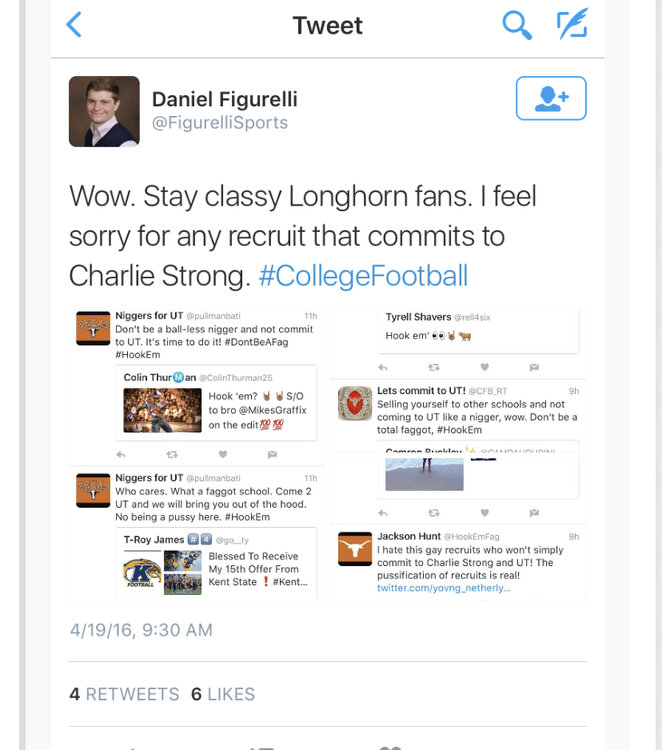View the 4 Retweets list

click(x=124, y=693)
